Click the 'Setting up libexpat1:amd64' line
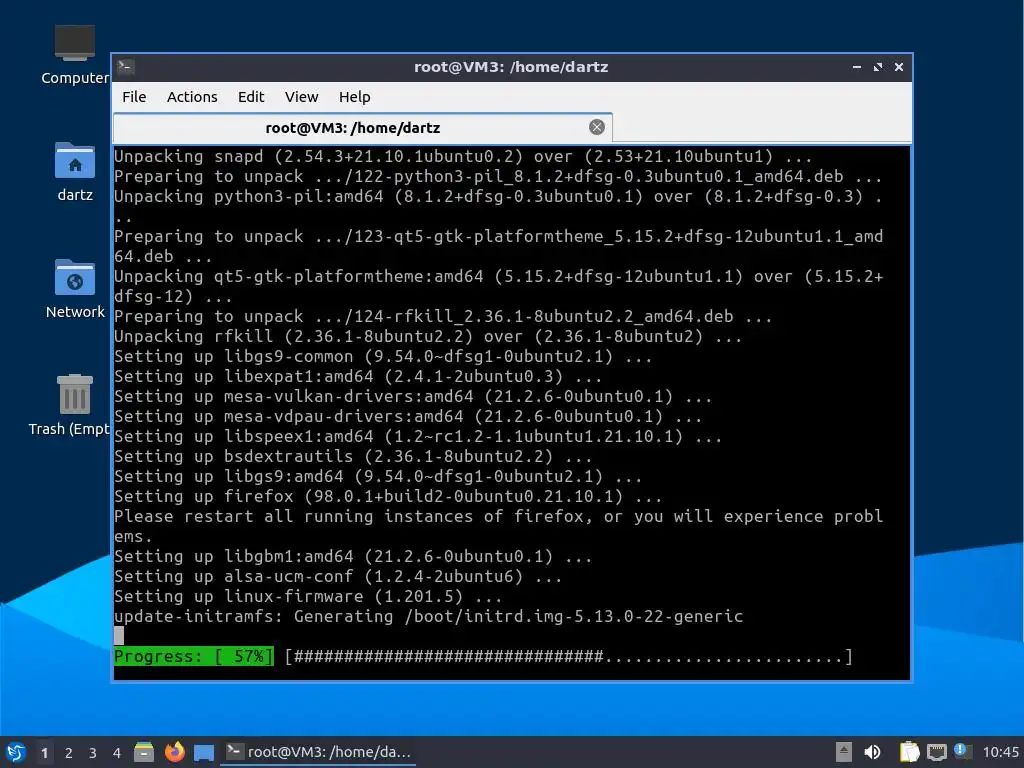Image resolution: width=1024 pixels, height=768 pixels. click(358, 376)
